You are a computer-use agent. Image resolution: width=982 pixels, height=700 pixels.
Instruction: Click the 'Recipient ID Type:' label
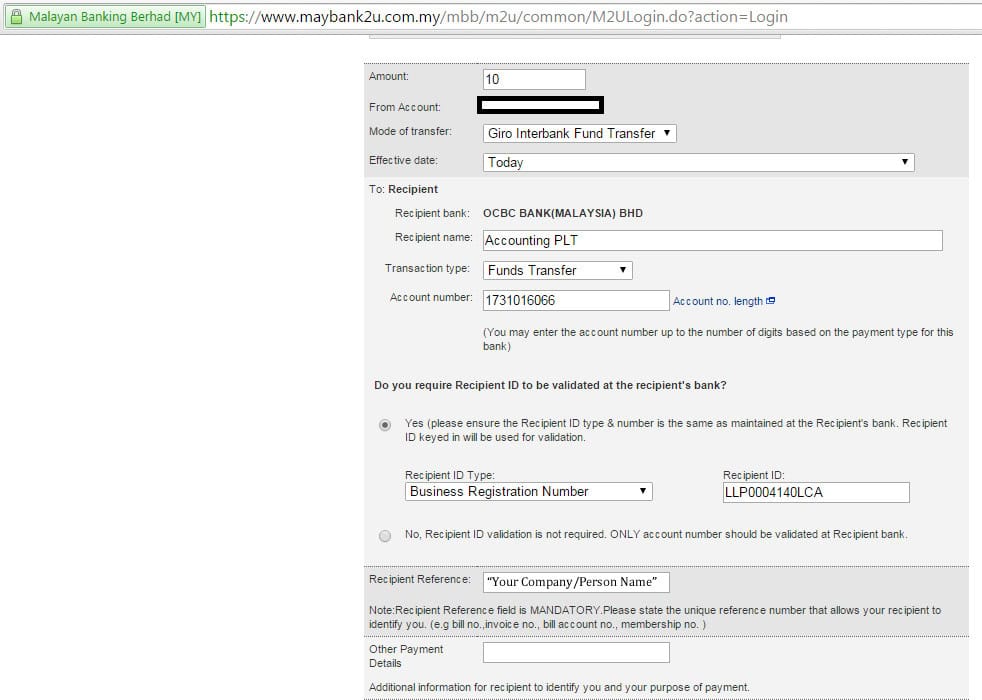coord(450,475)
